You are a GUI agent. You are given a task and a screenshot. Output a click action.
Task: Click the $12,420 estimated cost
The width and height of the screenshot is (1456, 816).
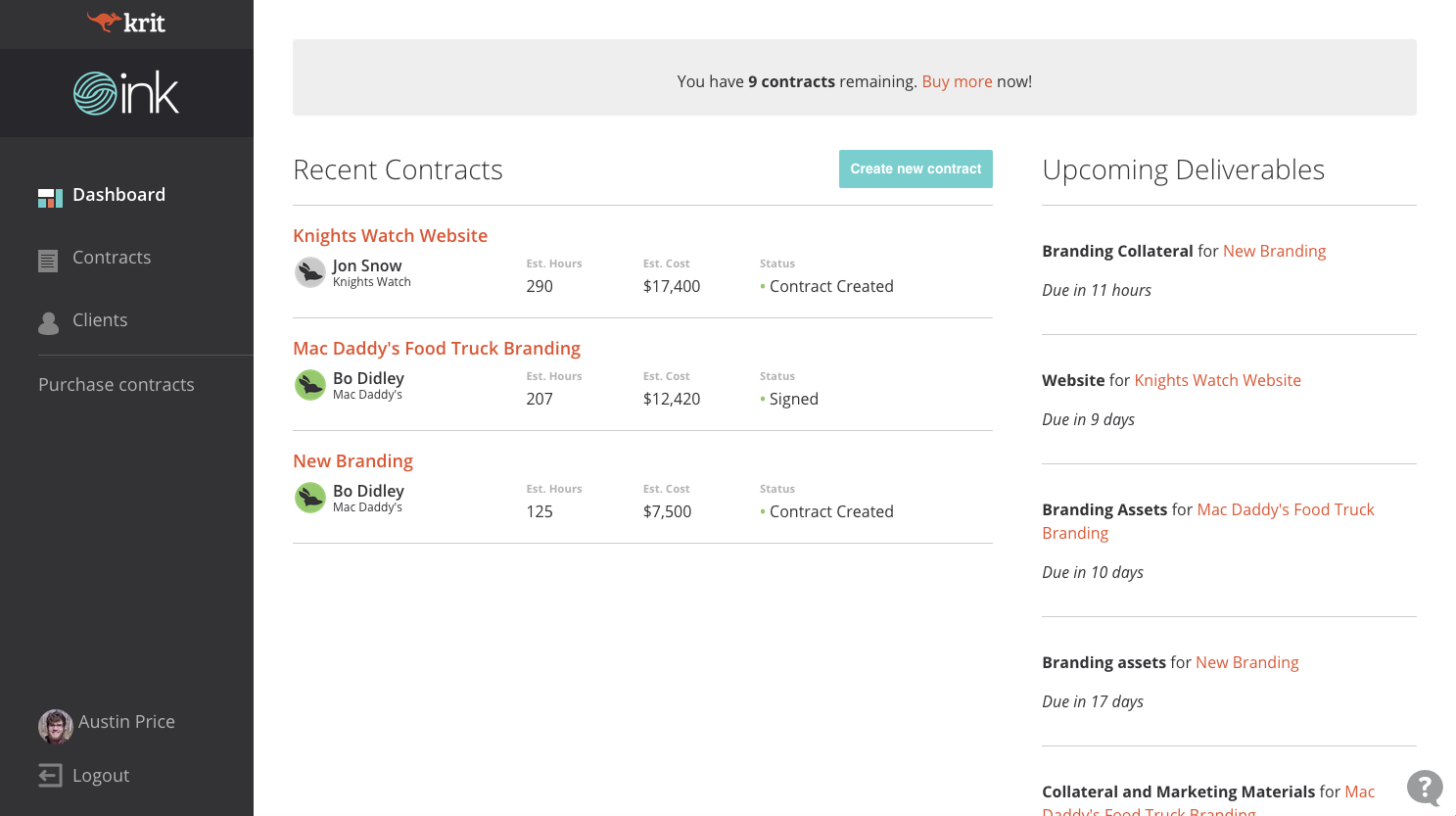pyautogui.click(x=672, y=399)
